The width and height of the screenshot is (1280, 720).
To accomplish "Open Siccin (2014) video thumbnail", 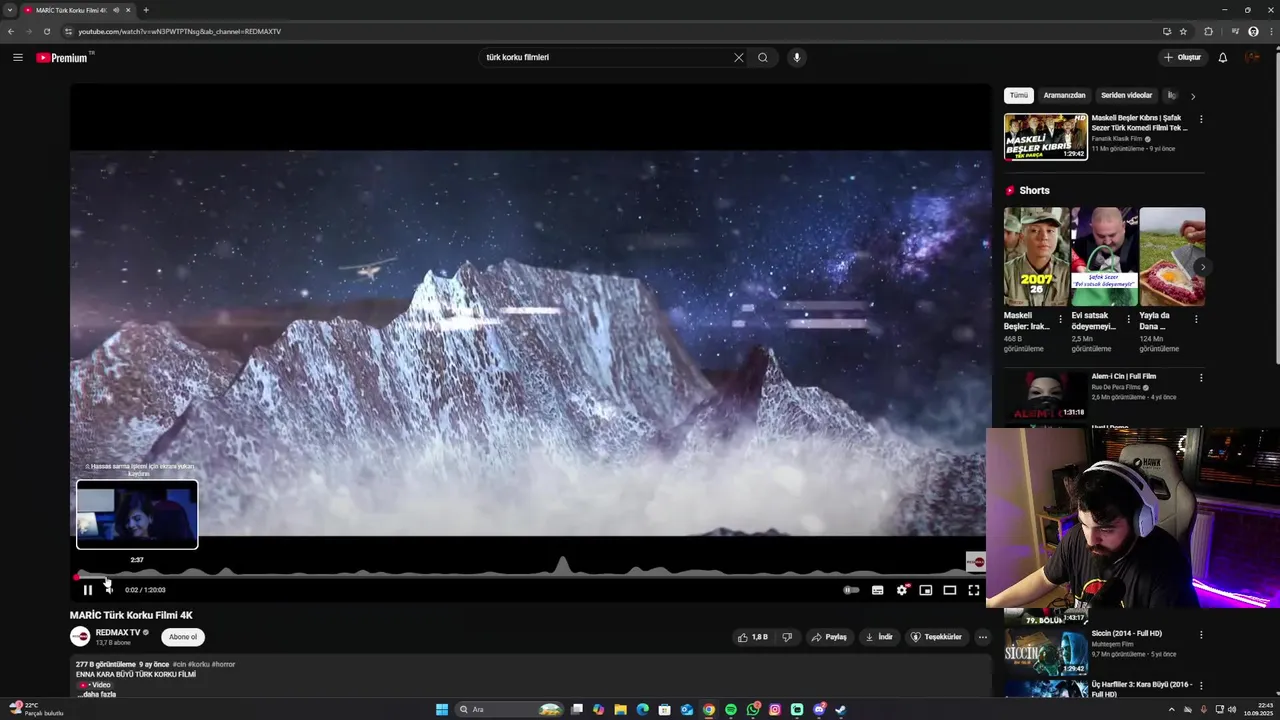I will 1045,651.
